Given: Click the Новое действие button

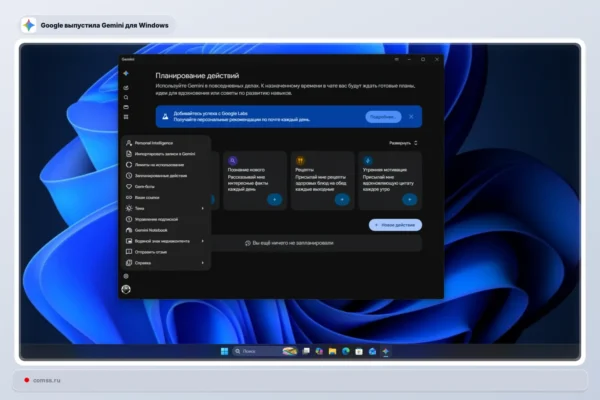Looking at the screenshot, I should tap(395, 225).
